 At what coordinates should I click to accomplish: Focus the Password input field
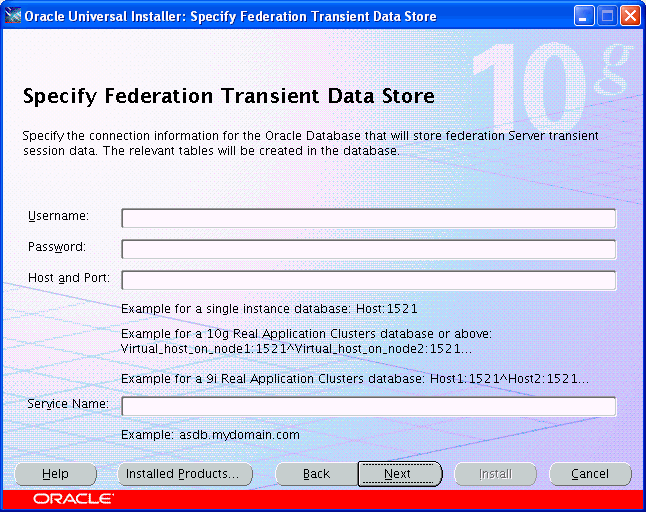[x=369, y=249]
